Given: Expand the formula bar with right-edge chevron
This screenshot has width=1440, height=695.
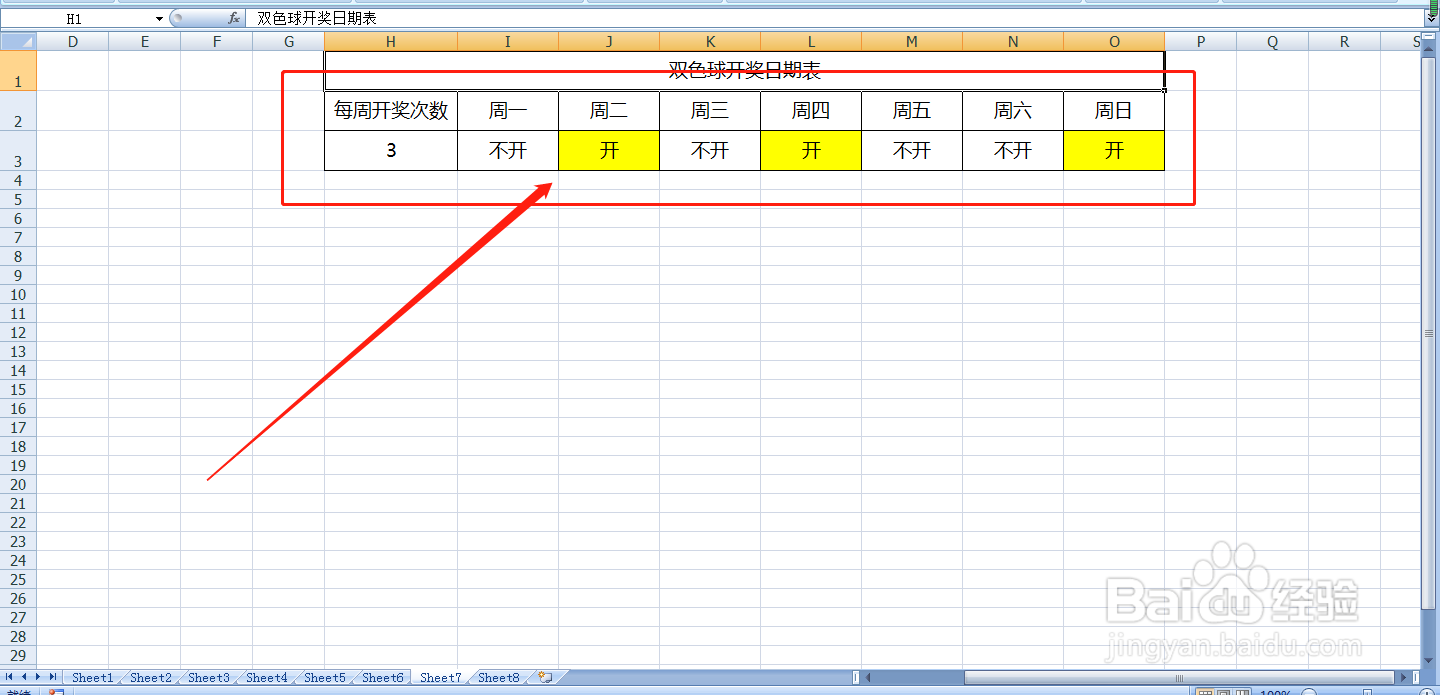Looking at the screenshot, I should point(1431,18).
